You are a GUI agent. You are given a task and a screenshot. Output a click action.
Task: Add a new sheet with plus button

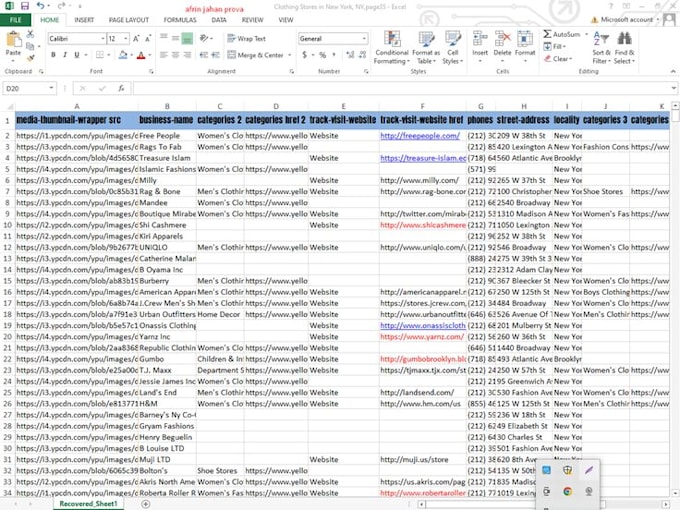146,504
